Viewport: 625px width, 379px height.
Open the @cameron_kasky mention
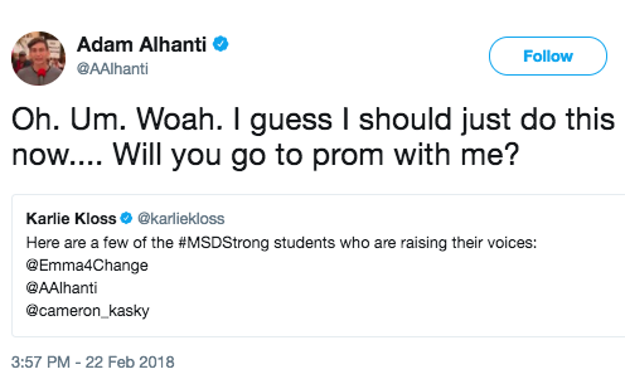click(x=88, y=311)
